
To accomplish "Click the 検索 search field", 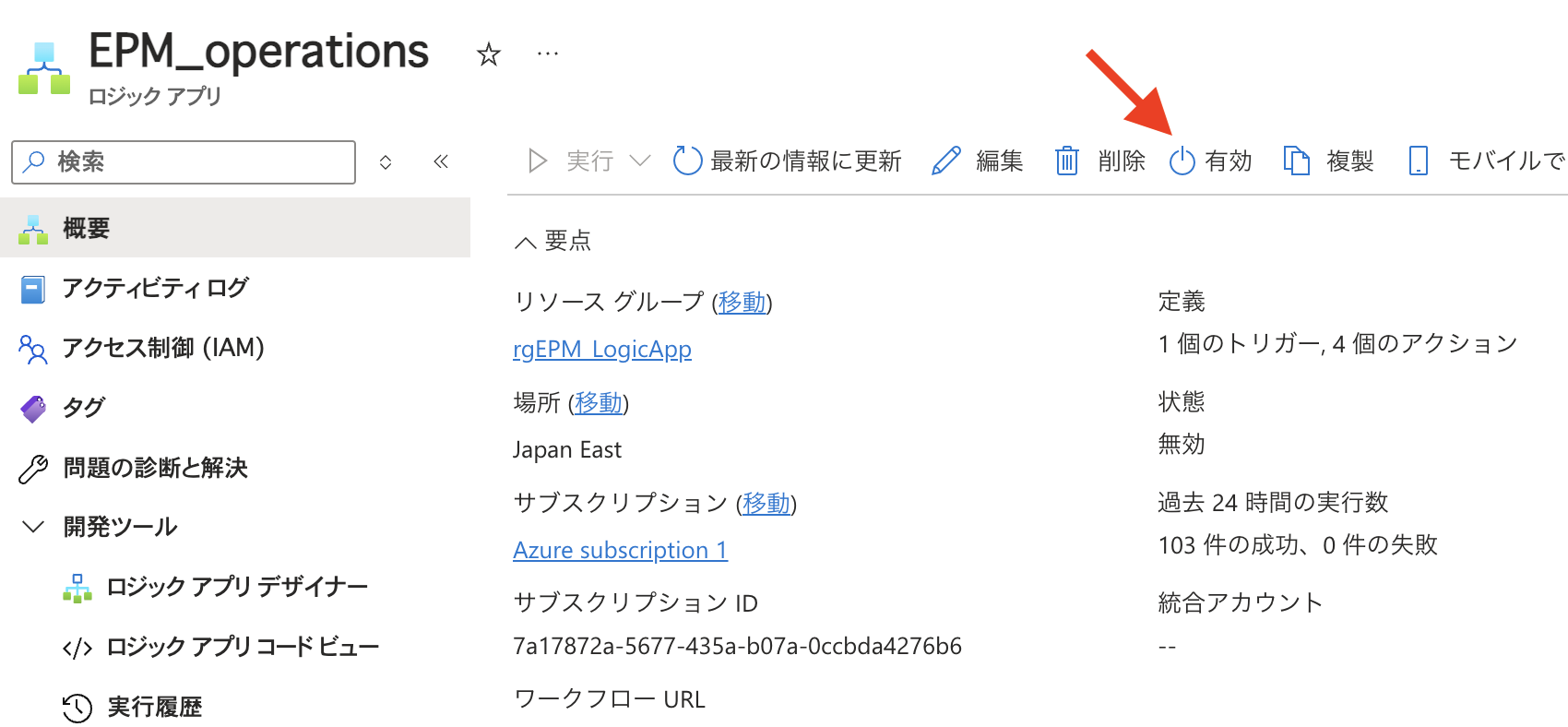I will click(184, 162).
